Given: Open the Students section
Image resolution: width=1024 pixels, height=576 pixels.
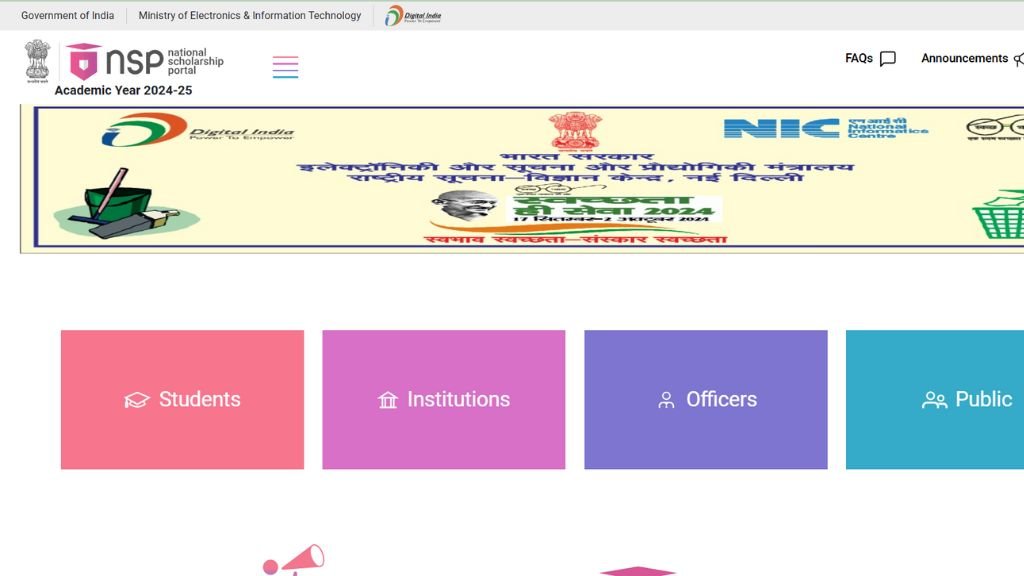Looking at the screenshot, I should [182, 400].
